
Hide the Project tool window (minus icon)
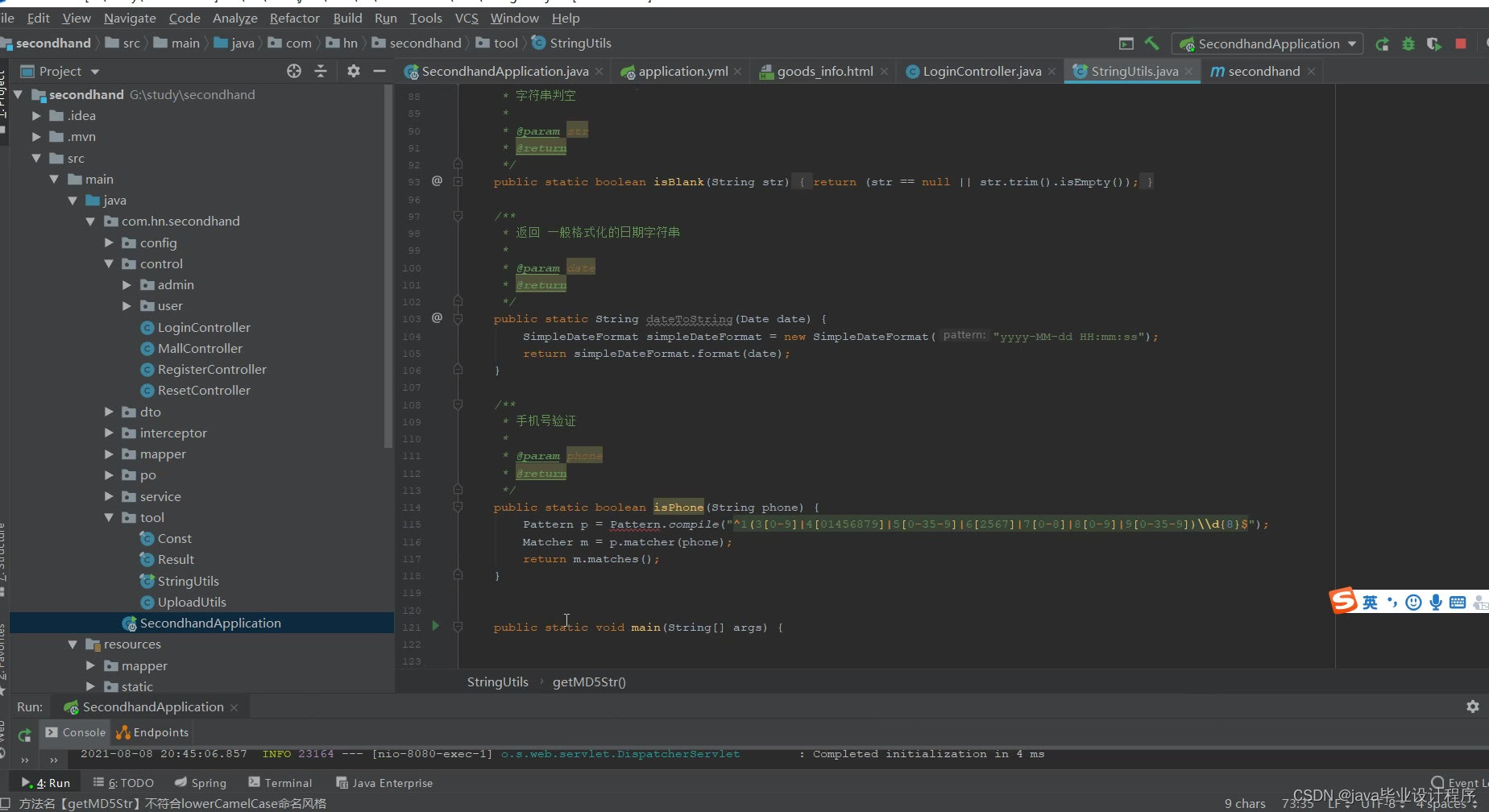379,71
